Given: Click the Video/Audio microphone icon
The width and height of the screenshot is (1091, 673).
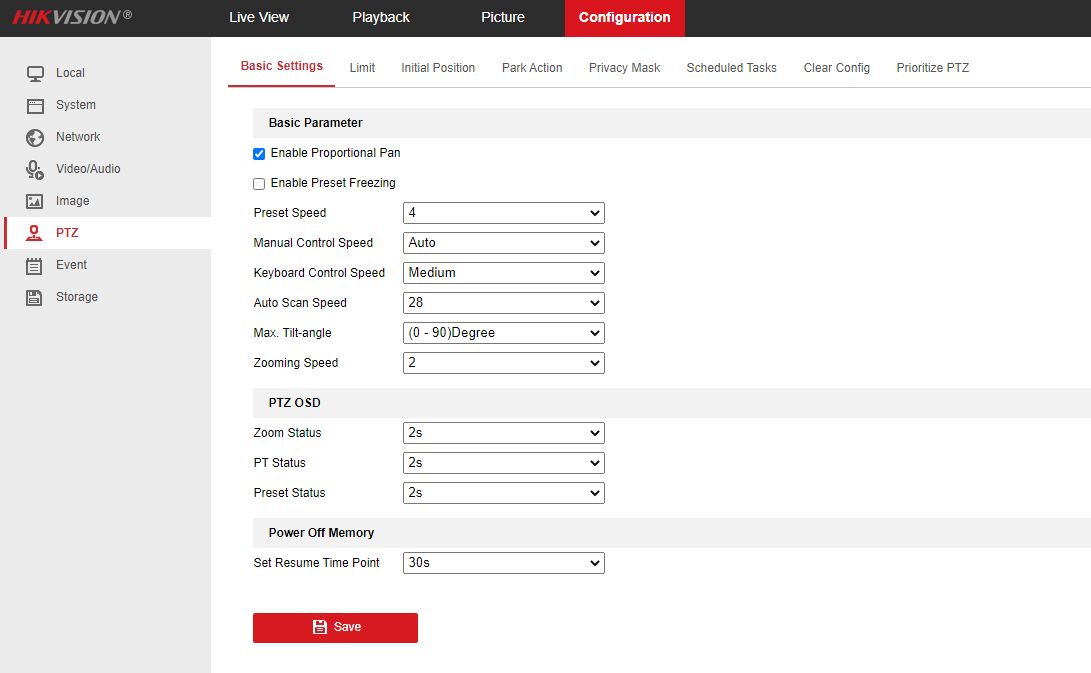Looking at the screenshot, I should [x=35, y=169].
